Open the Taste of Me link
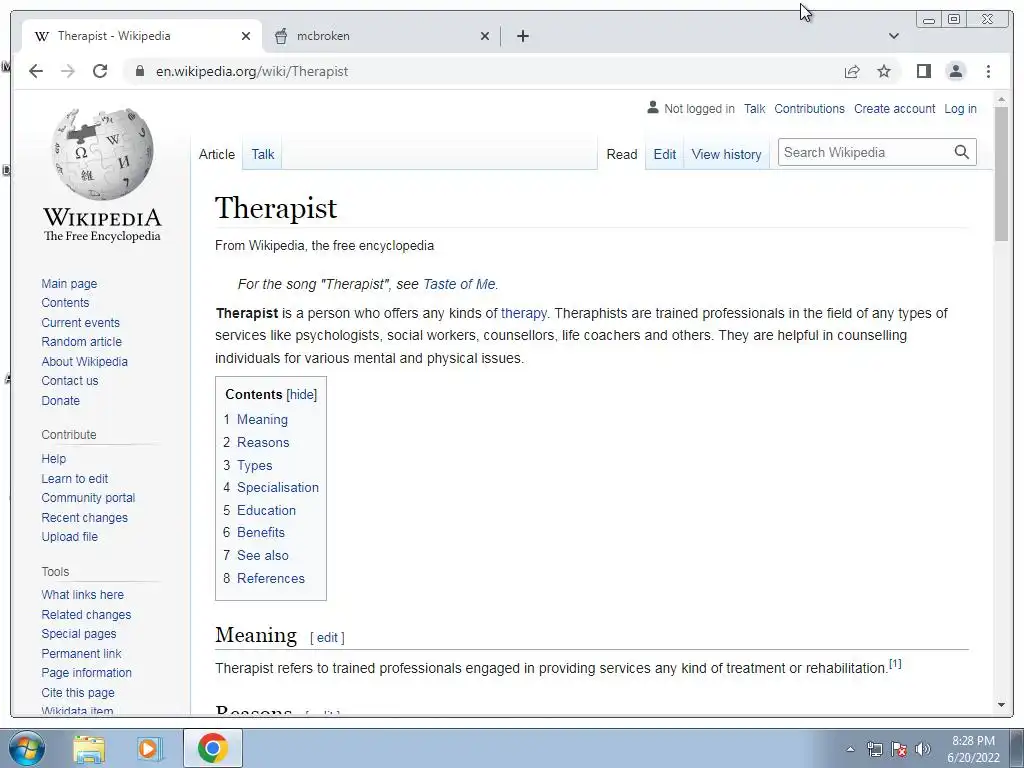Viewport: 1024px width, 768px height. point(459,284)
